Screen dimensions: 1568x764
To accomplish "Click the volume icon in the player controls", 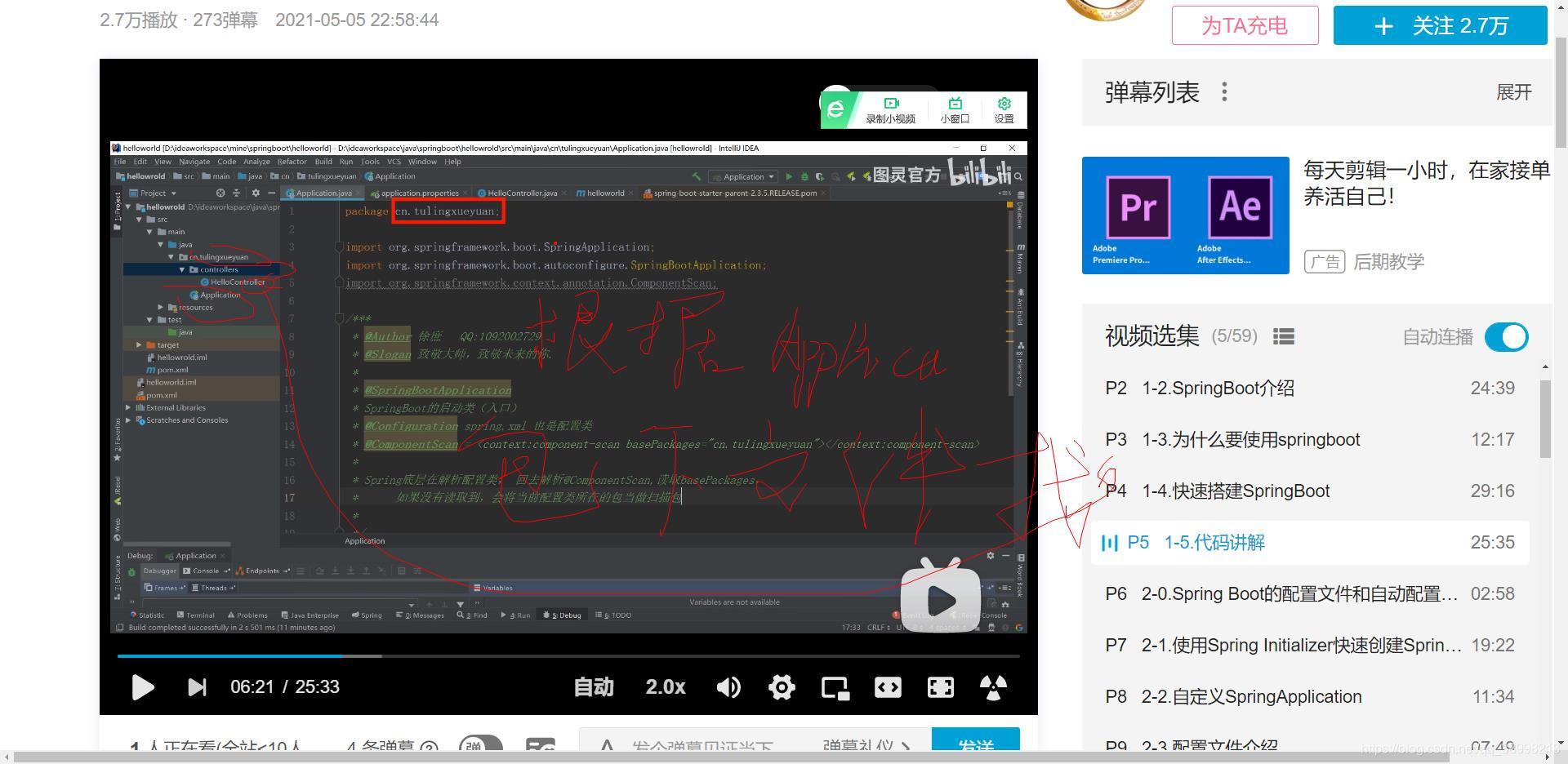I will coord(729,688).
